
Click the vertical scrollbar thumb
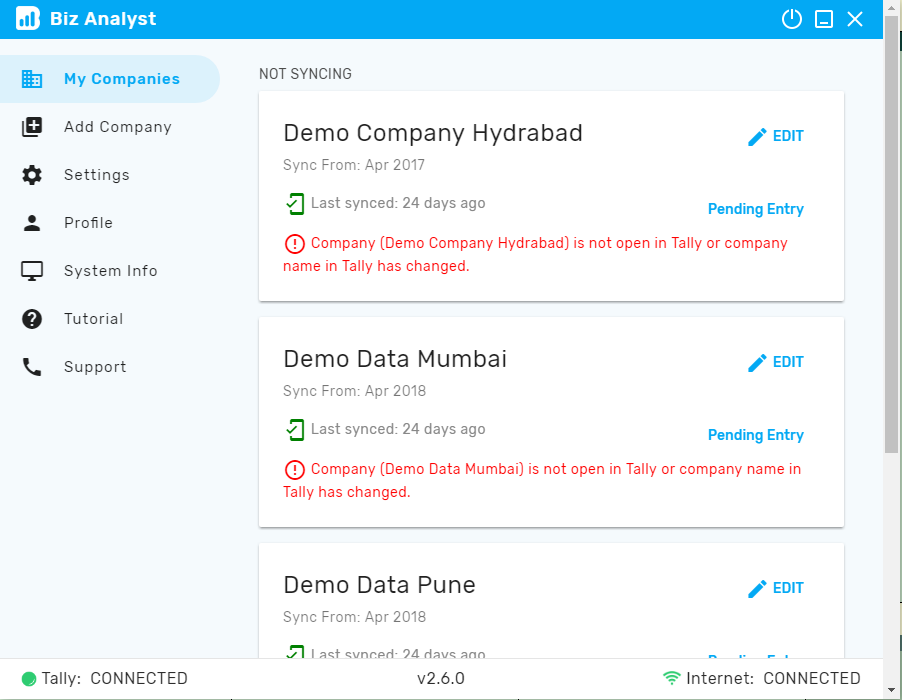point(892,235)
